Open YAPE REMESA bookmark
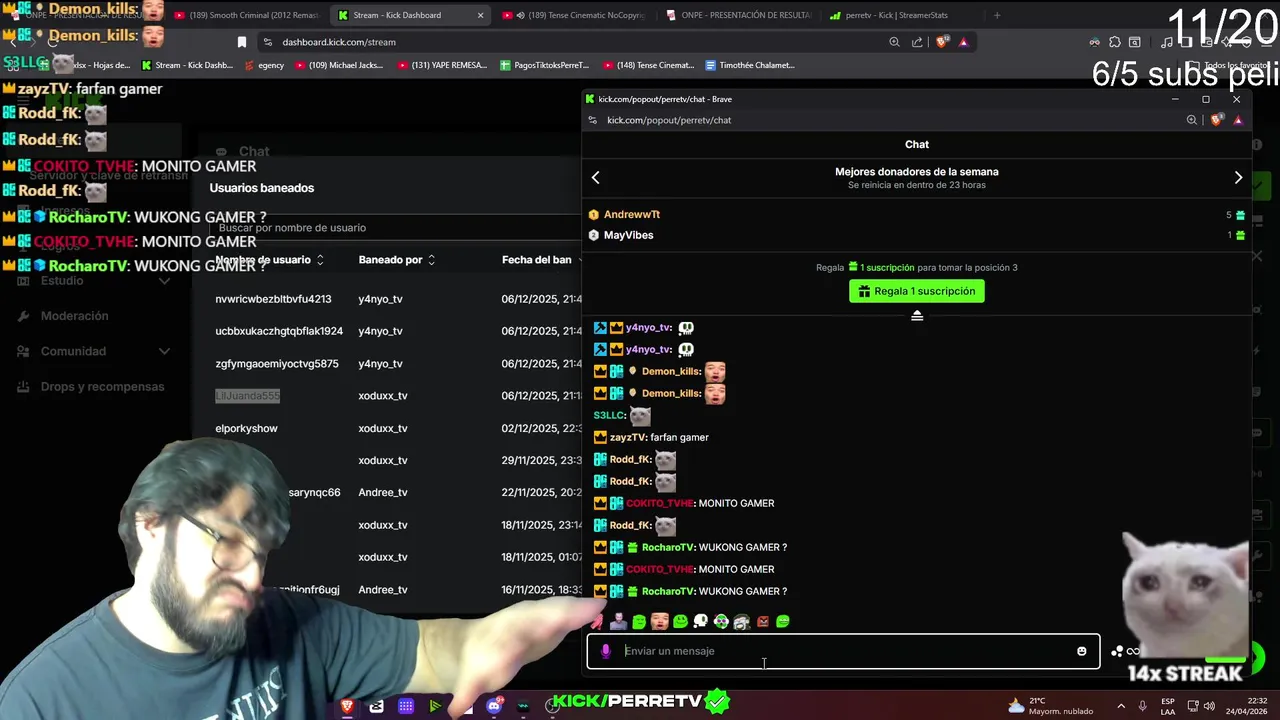This screenshot has width=1280, height=720. point(442,65)
